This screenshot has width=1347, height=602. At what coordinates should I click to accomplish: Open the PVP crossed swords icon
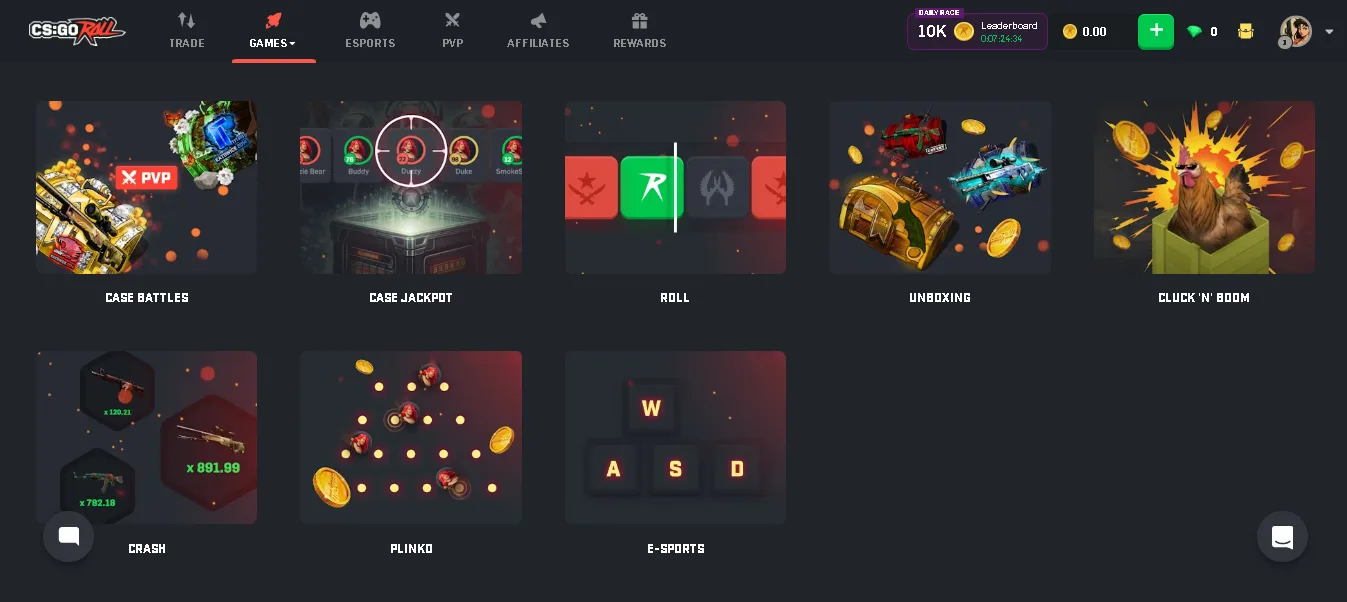453,20
